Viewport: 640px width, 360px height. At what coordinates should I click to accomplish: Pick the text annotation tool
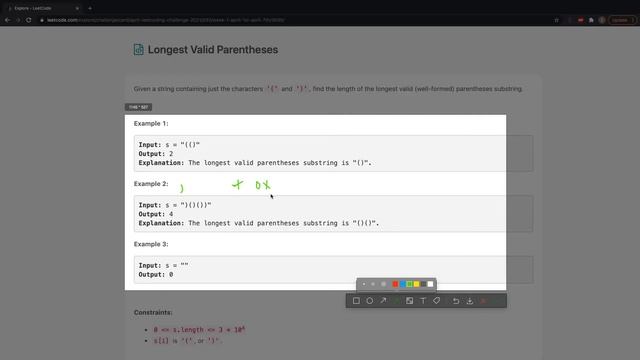423,301
